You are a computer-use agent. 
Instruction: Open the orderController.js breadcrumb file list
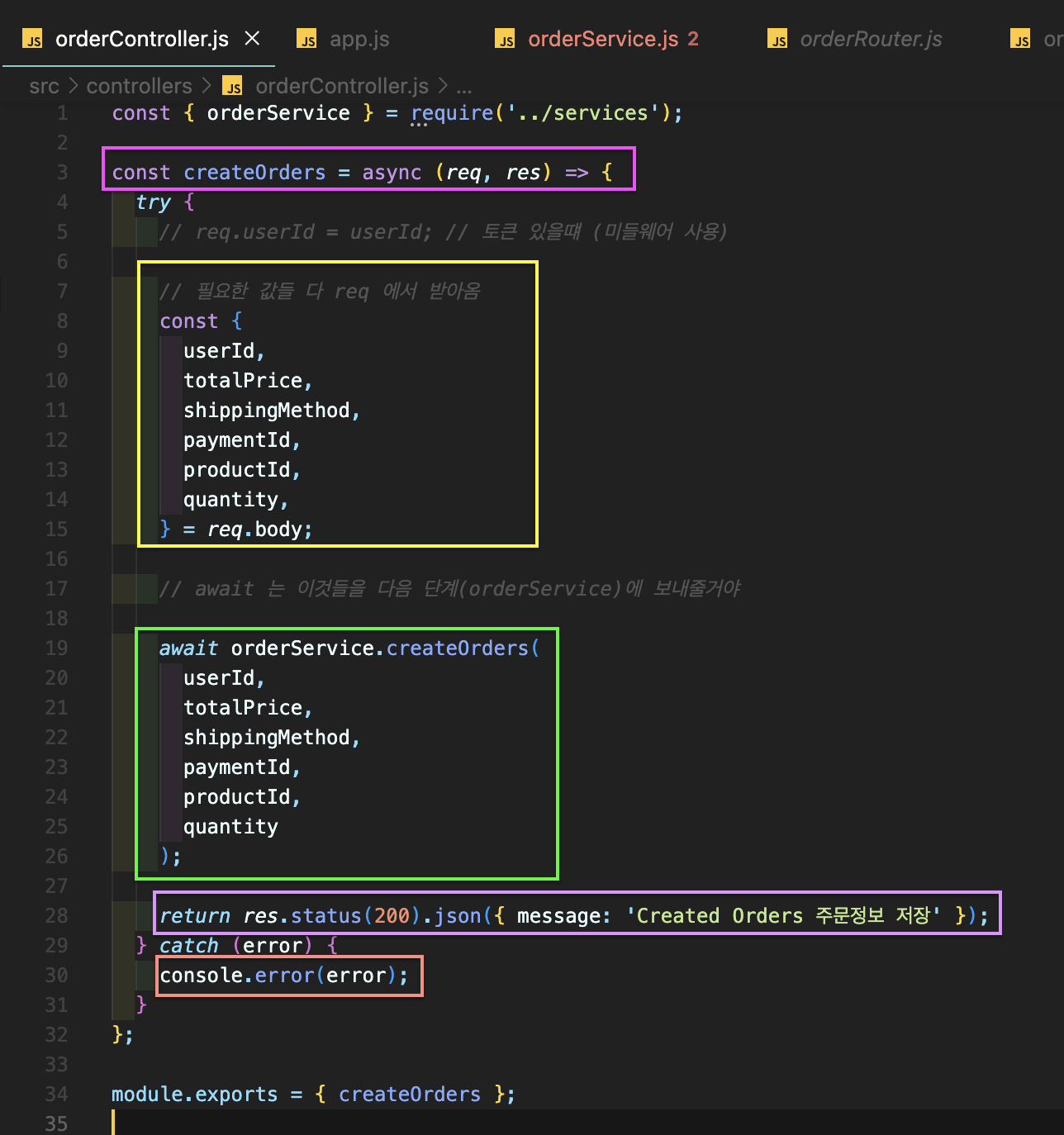click(x=342, y=86)
